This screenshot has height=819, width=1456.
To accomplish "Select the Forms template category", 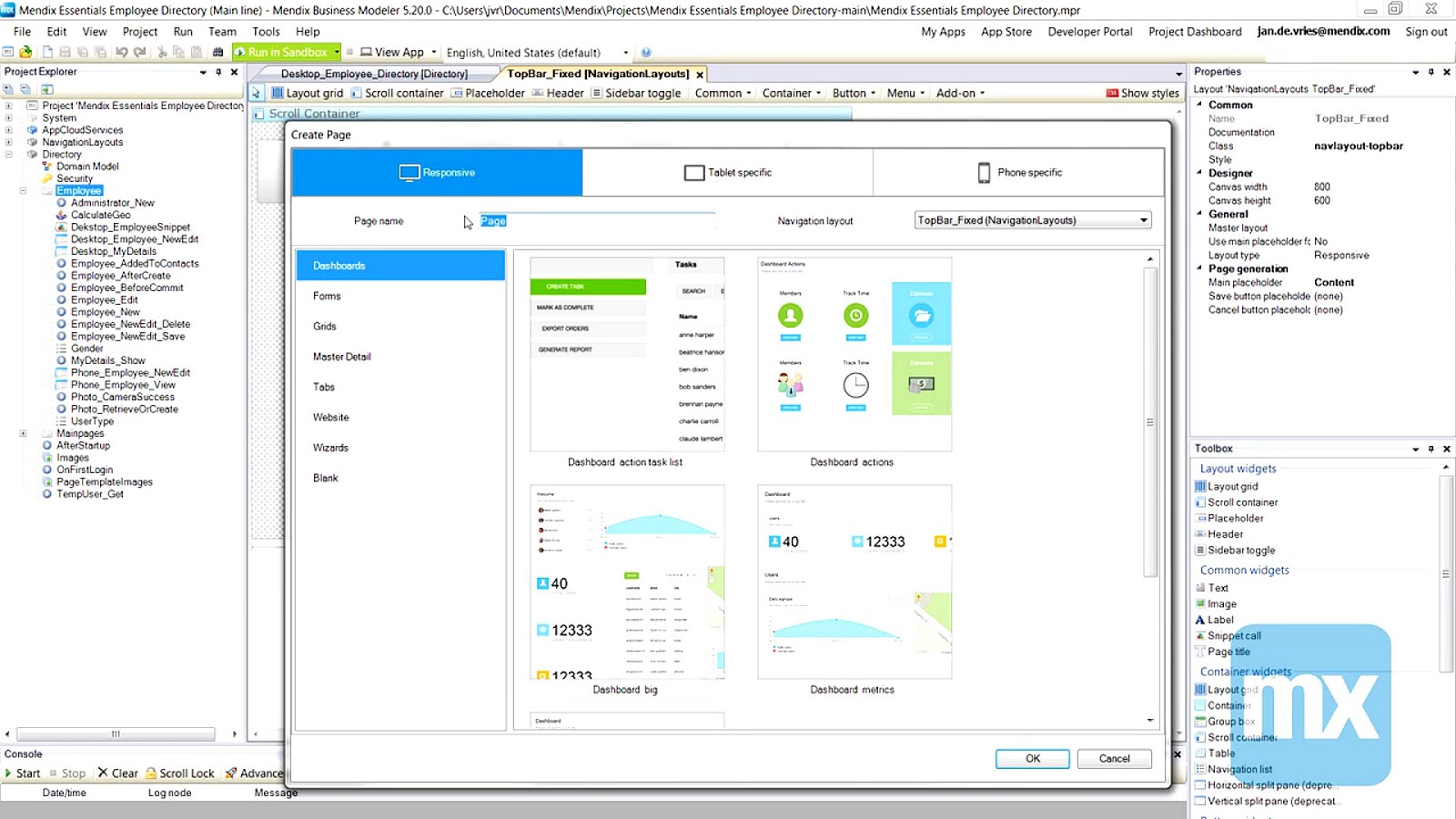I will [x=400, y=296].
